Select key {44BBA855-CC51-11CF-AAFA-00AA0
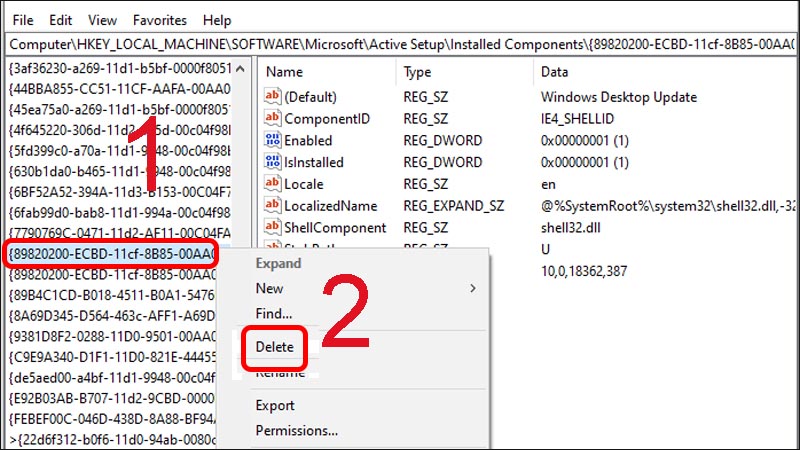This screenshot has height=450, width=800. click(x=119, y=89)
